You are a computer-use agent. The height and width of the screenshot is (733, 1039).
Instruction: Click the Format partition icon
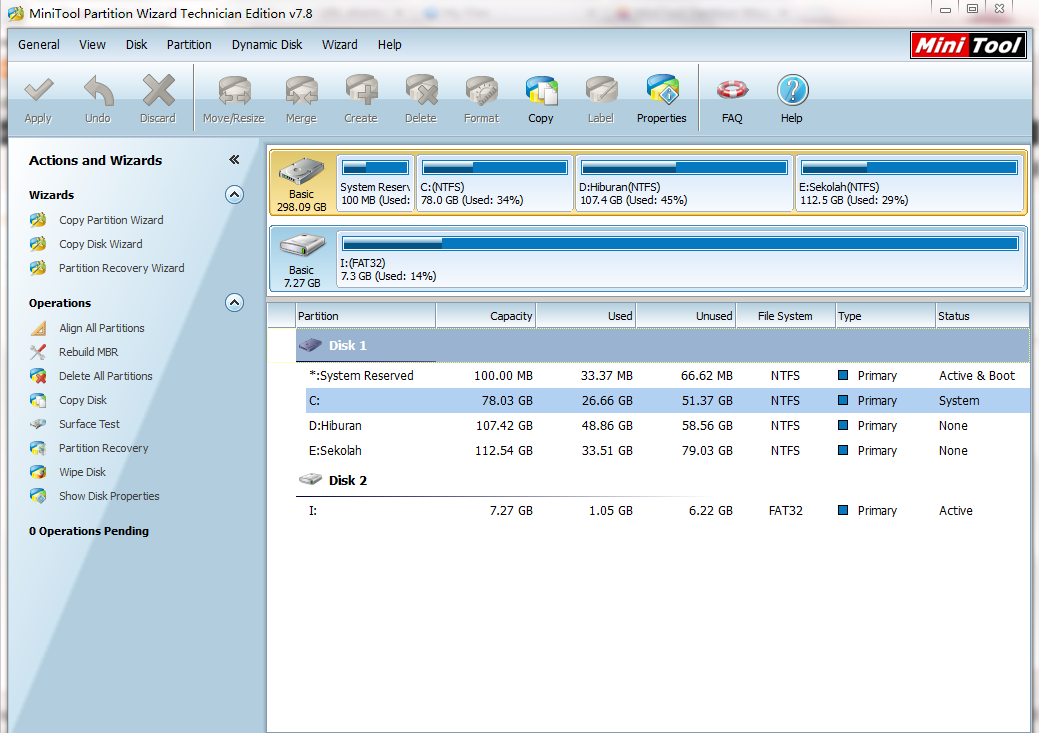(482, 90)
